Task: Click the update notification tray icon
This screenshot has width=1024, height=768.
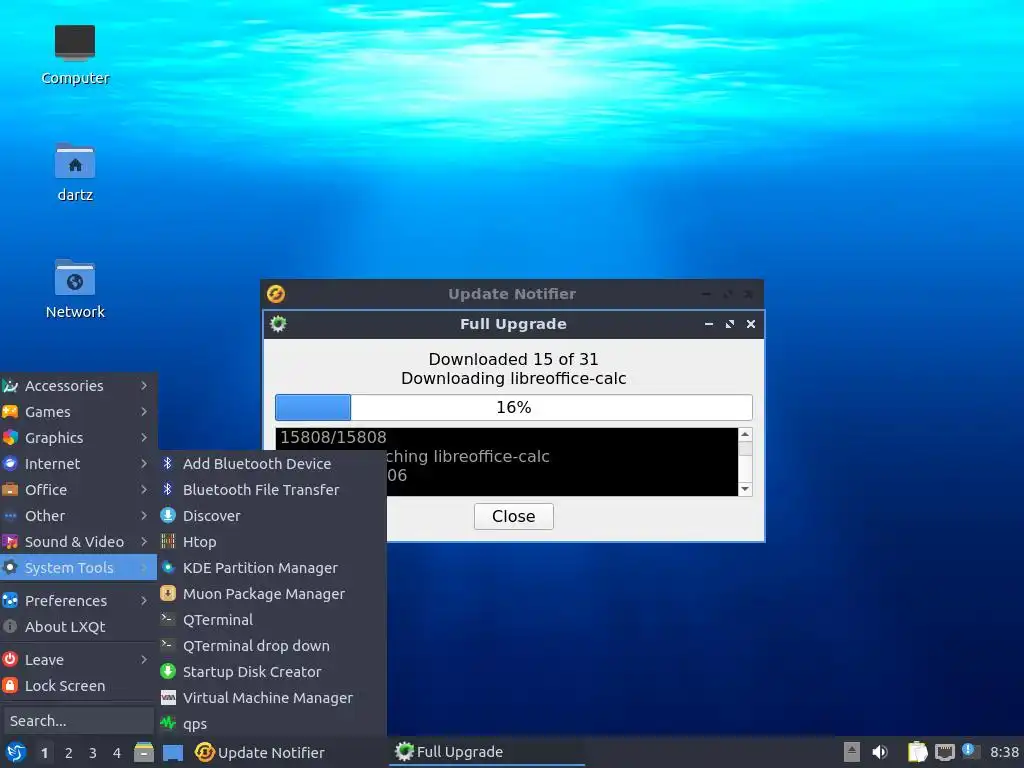Action: (x=970, y=751)
